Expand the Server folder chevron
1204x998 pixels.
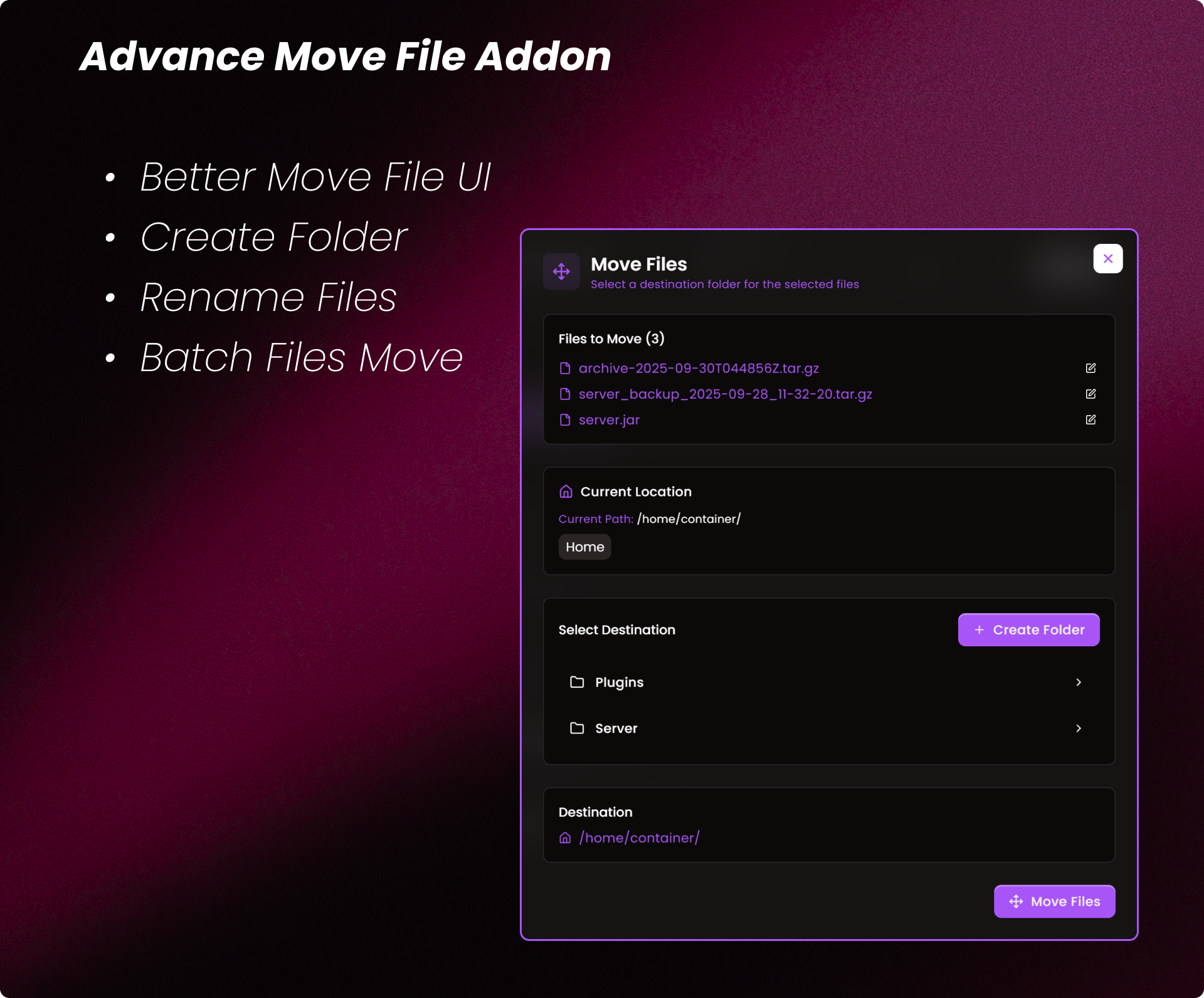tap(1079, 728)
